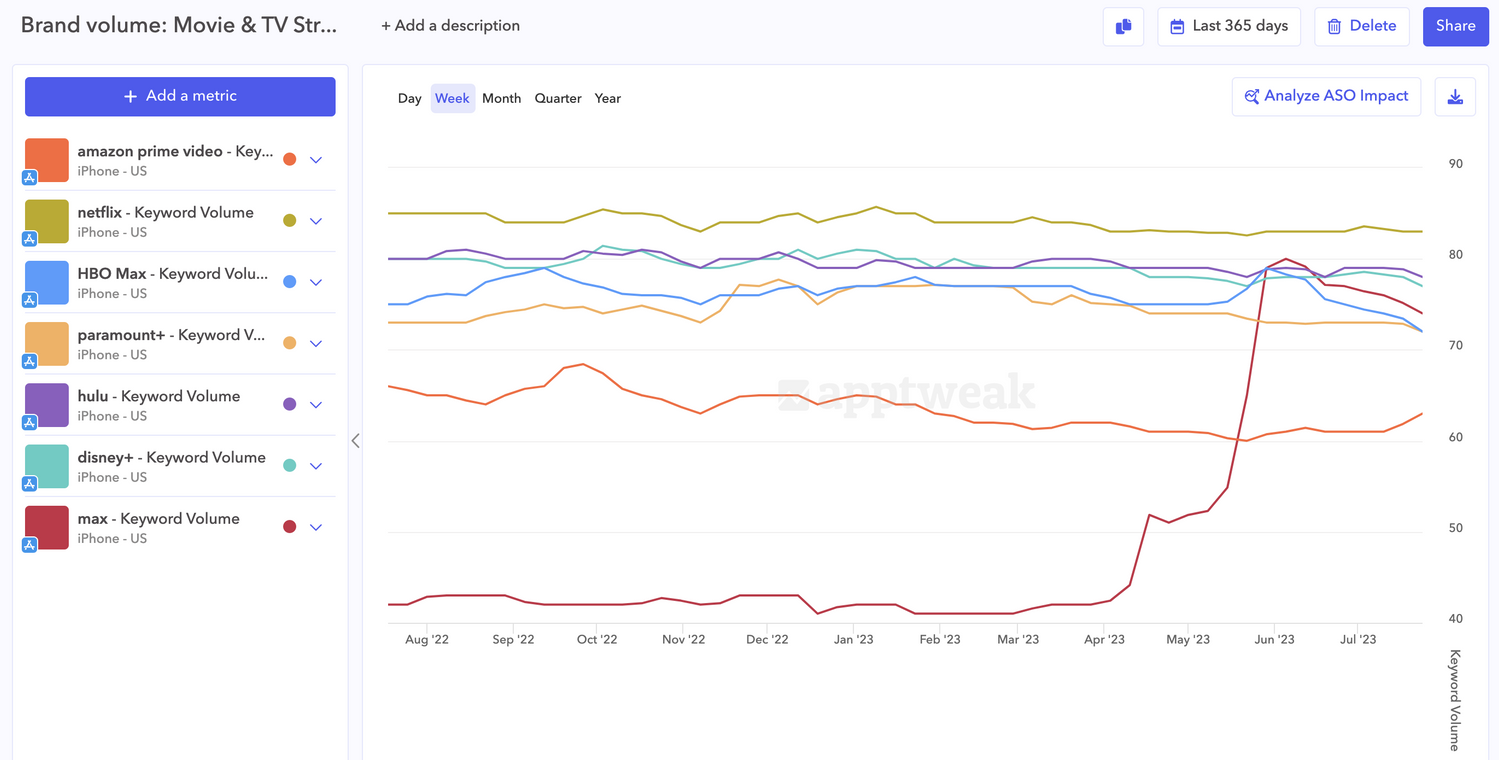Click App Store badge on disney+ metric
Screen dimensions: 1499x760
click(30, 483)
